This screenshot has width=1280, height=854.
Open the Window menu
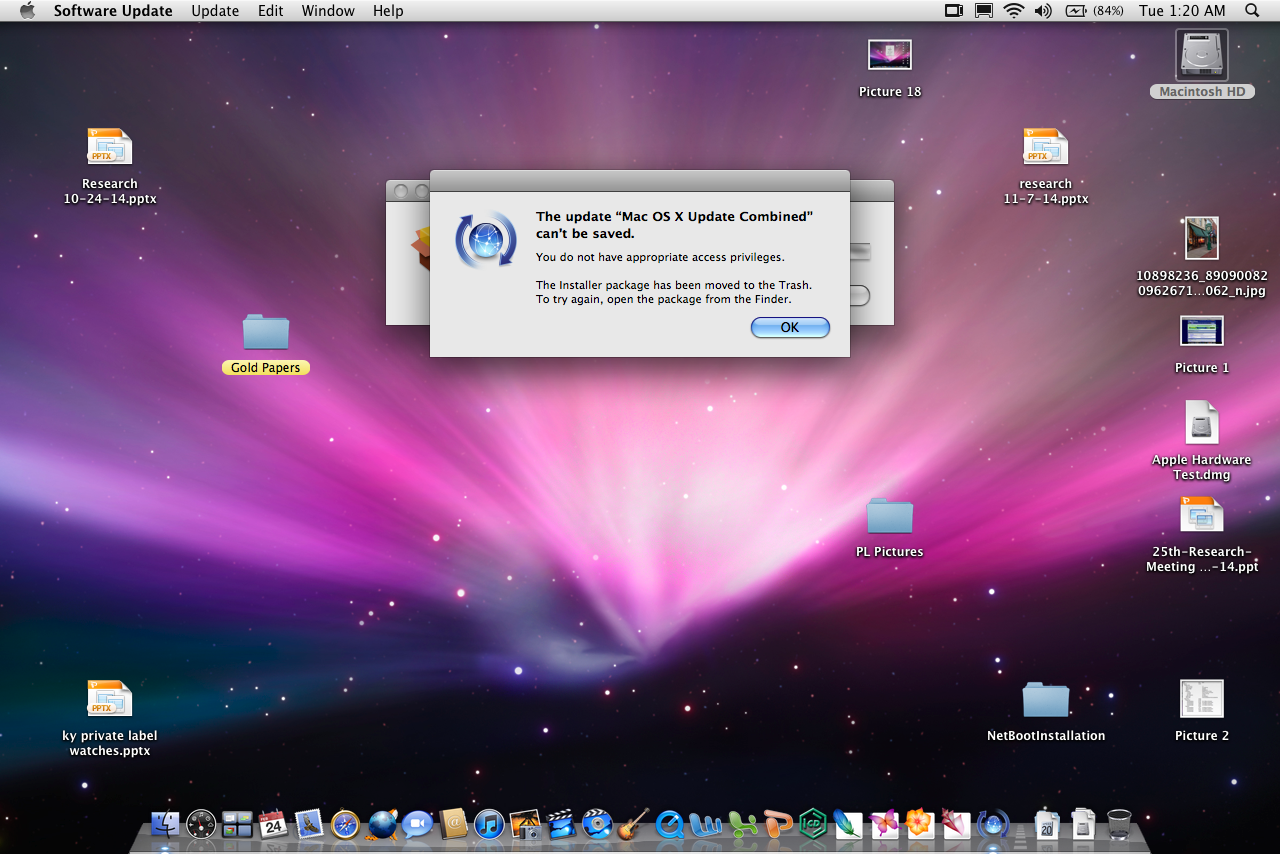coord(328,11)
